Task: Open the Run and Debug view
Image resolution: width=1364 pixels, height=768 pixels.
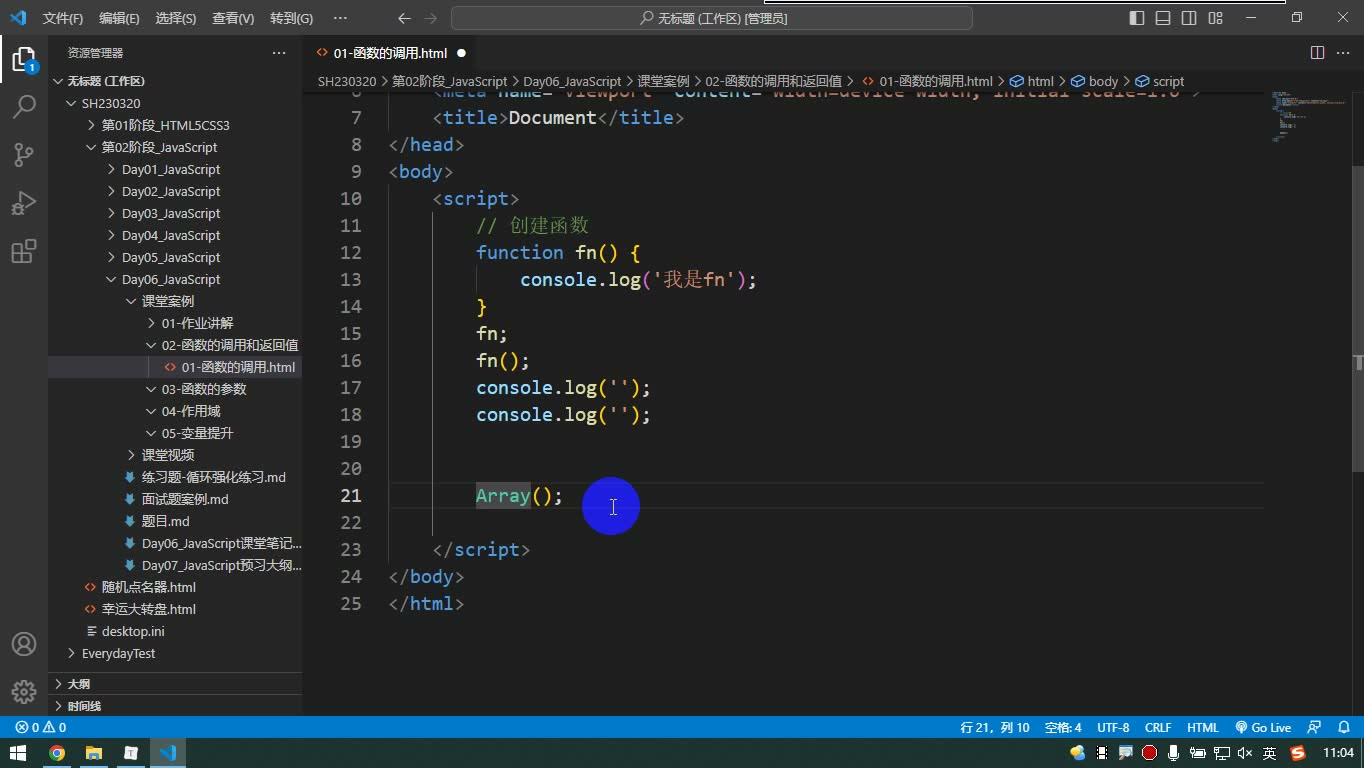Action: point(24,203)
